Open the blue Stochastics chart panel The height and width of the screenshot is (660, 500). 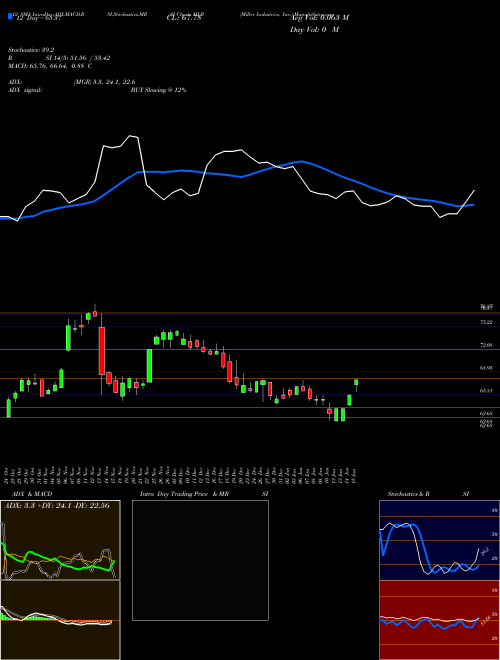coord(439,540)
